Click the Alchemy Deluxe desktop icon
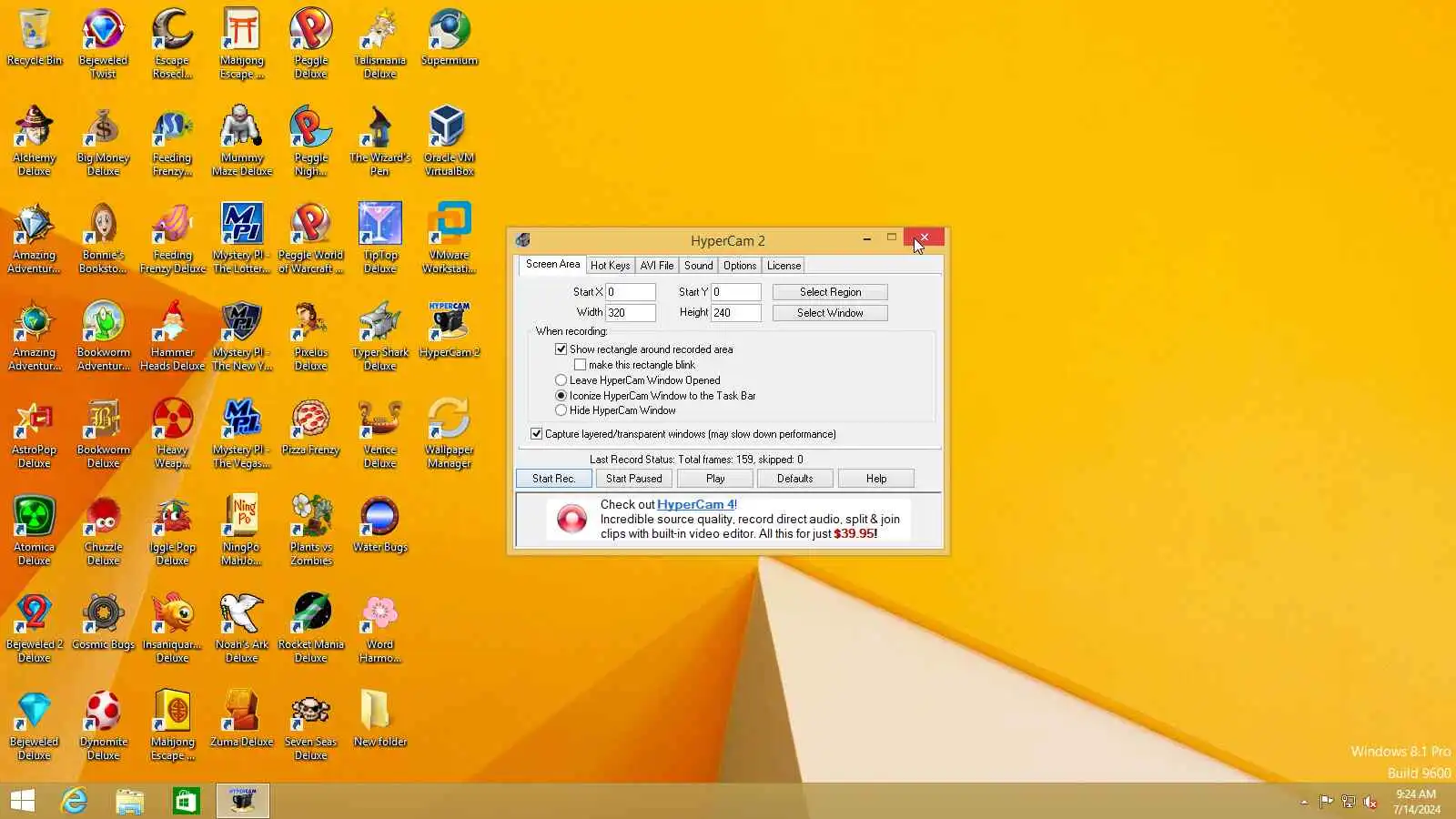Viewport: 1456px width, 819px height. tap(35, 141)
